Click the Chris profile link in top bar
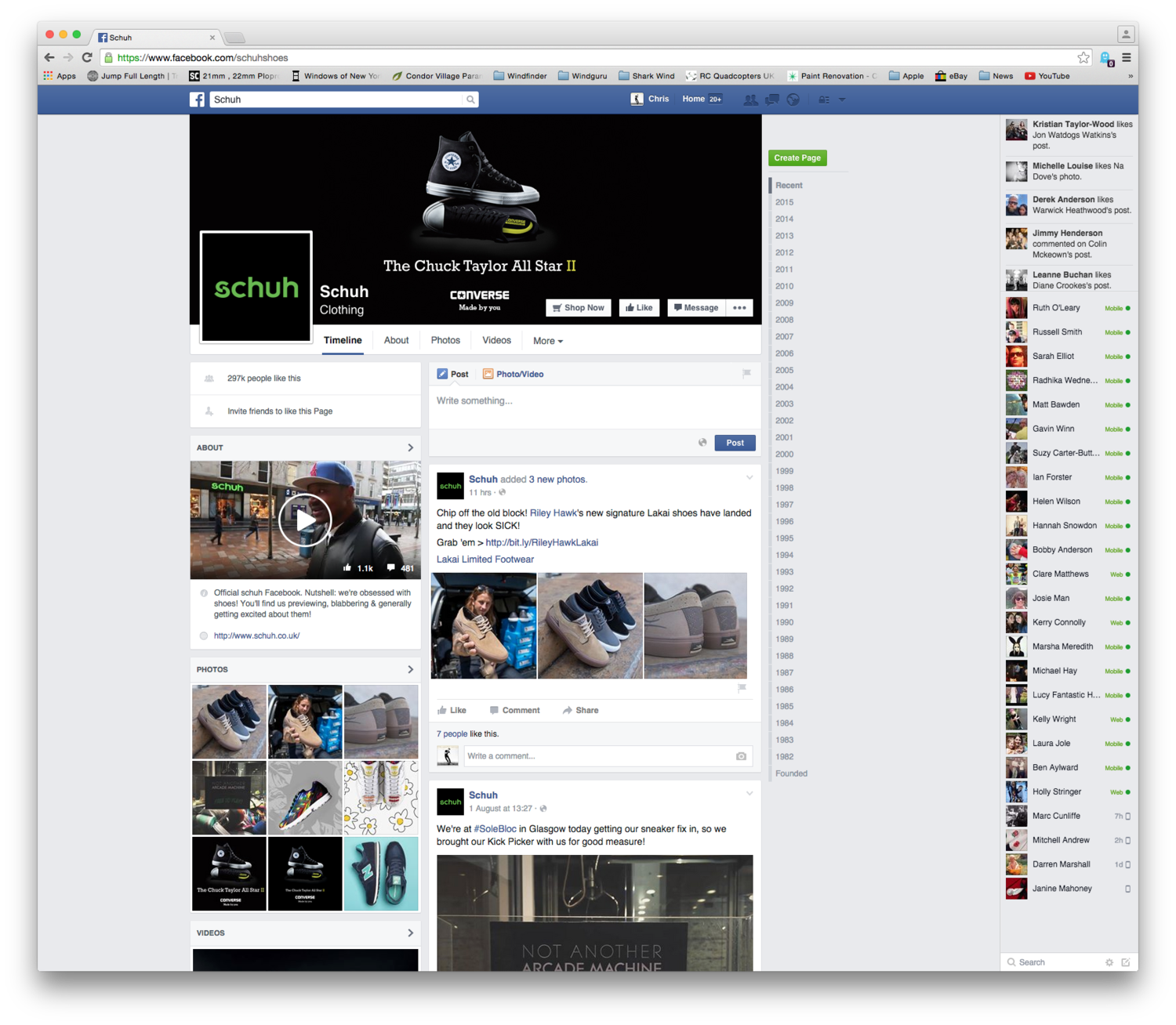 (x=650, y=100)
